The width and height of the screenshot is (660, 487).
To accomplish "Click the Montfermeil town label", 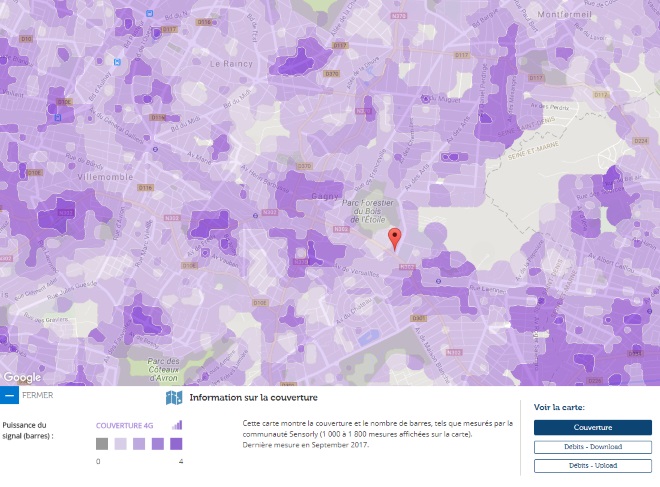I will [x=564, y=15].
